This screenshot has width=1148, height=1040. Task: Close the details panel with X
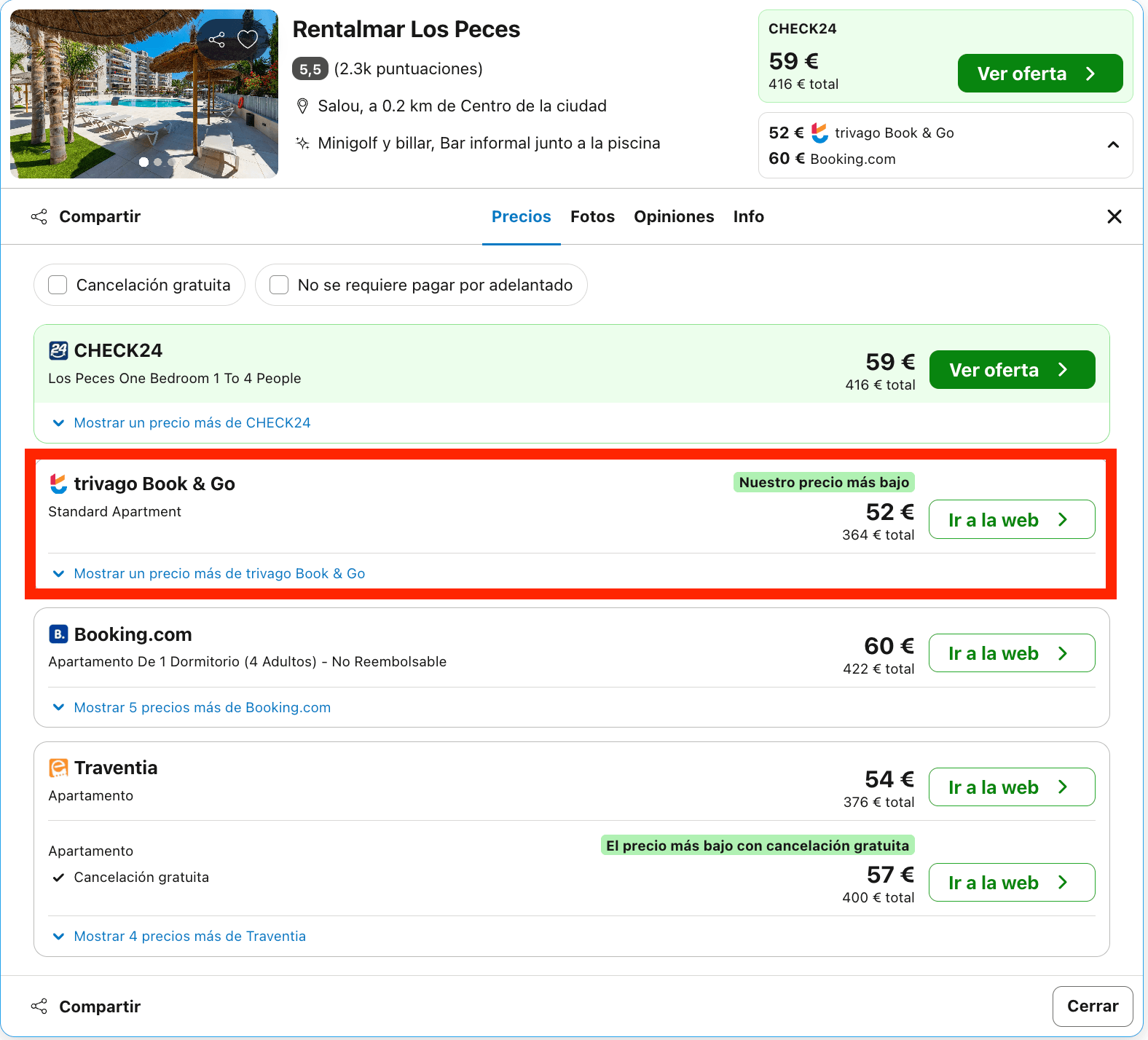pos(1114,216)
